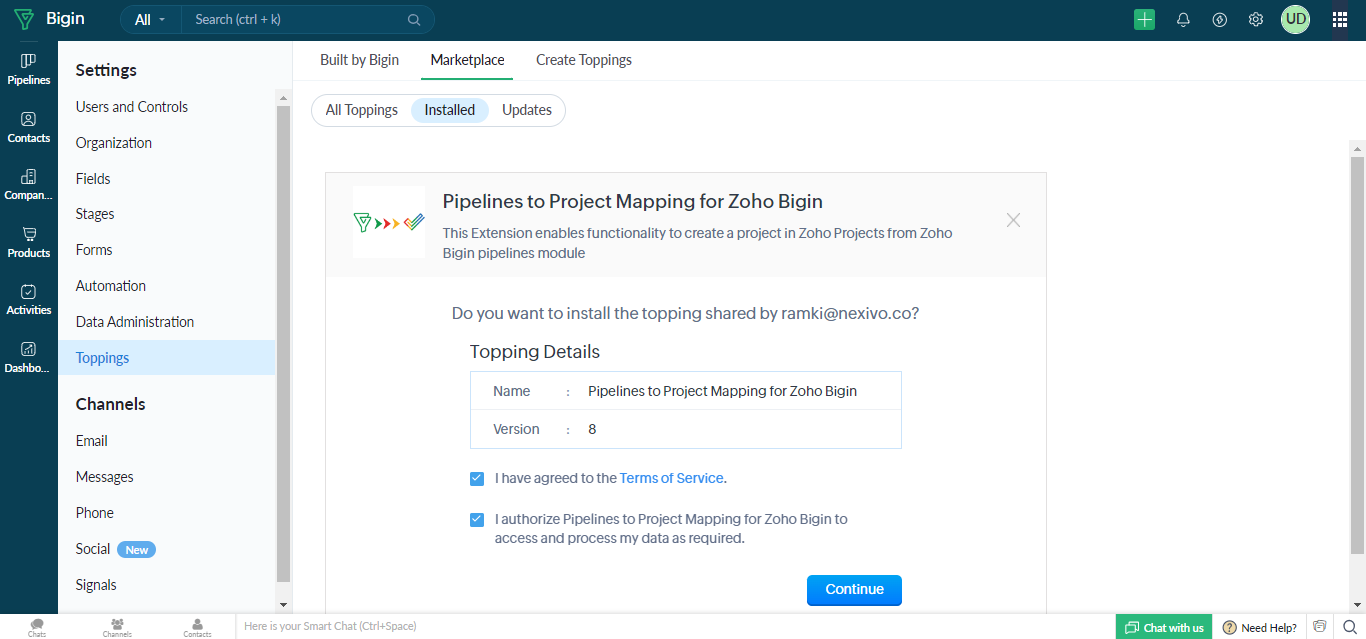Open Email channel settings
Image resolution: width=1366 pixels, height=639 pixels.
pyautogui.click(x=92, y=441)
